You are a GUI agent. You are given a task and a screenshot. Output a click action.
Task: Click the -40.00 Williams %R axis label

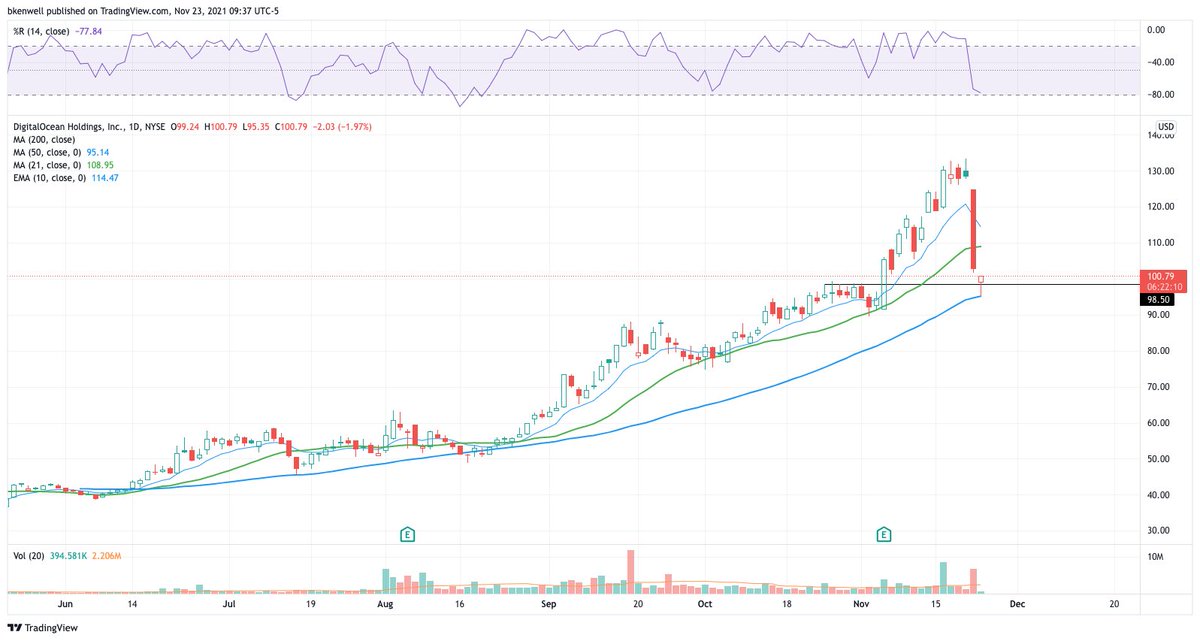tap(1160, 62)
